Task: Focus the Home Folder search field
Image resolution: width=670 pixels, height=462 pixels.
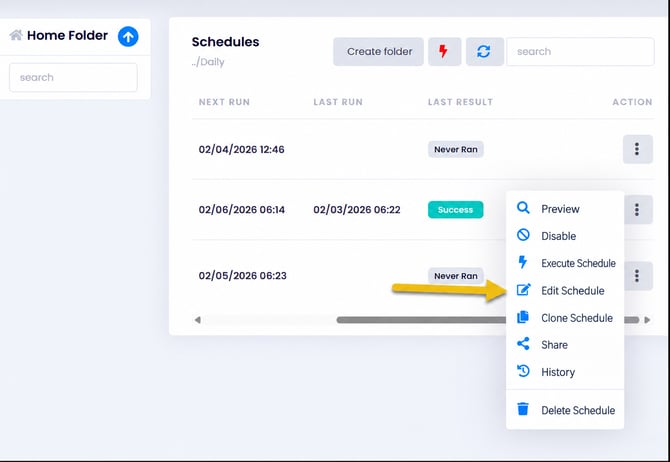Action: 73,77
